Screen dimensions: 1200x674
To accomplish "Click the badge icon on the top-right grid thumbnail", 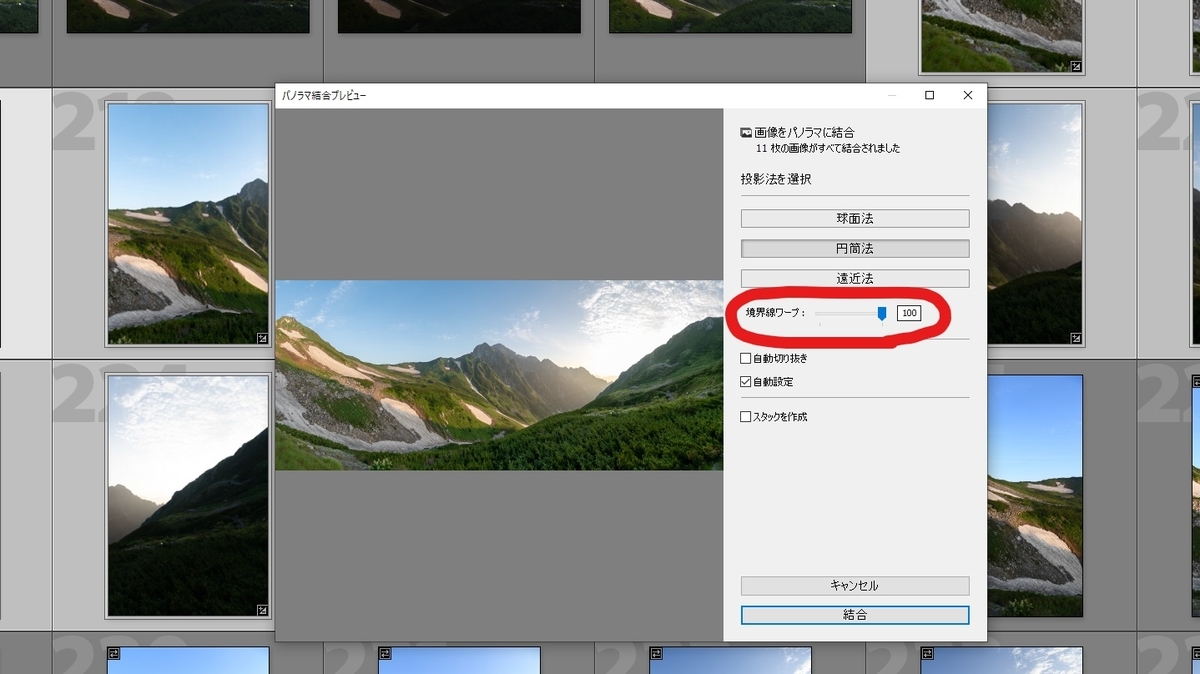I will click(1076, 67).
